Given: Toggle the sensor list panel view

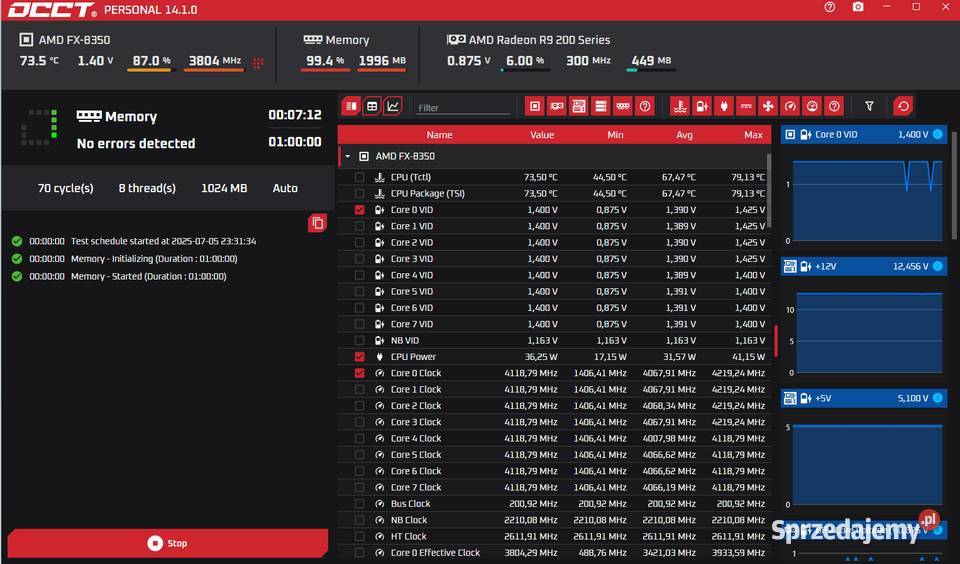Looking at the screenshot, I should [x=351, y=107].
